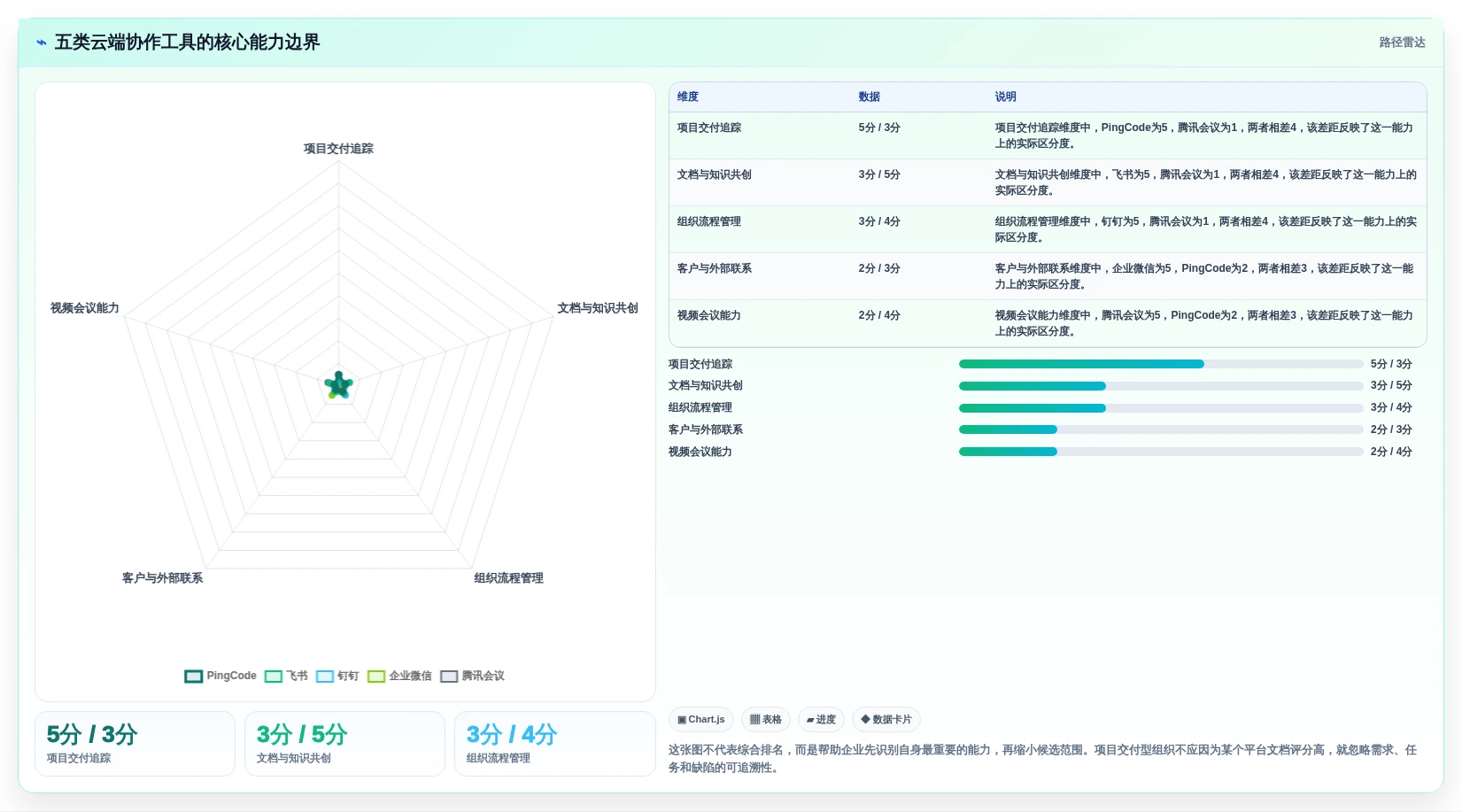Toggle the 企业微信 legend entry
This screenshot has height=812, width=1462.
coord(399,676)
